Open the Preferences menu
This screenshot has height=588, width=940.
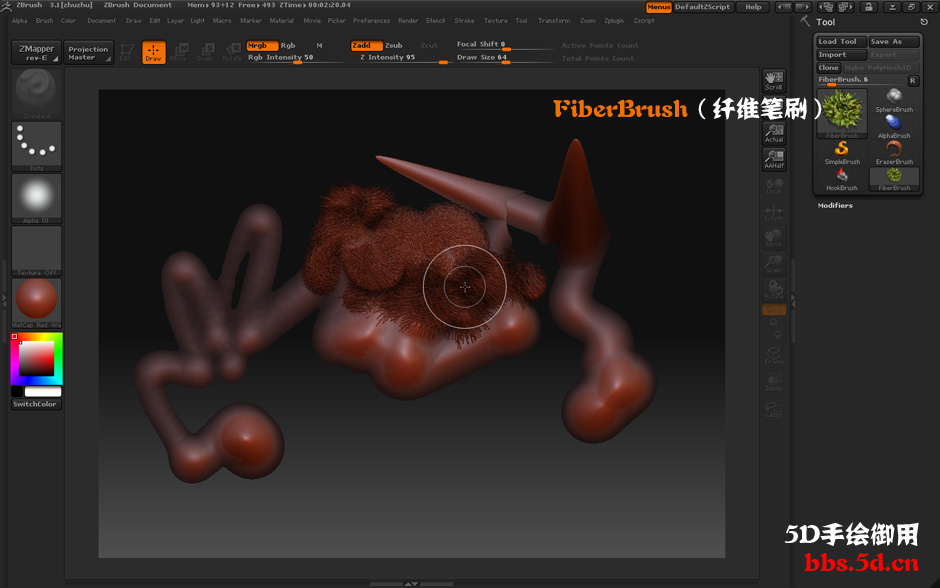tap(371, 20)
